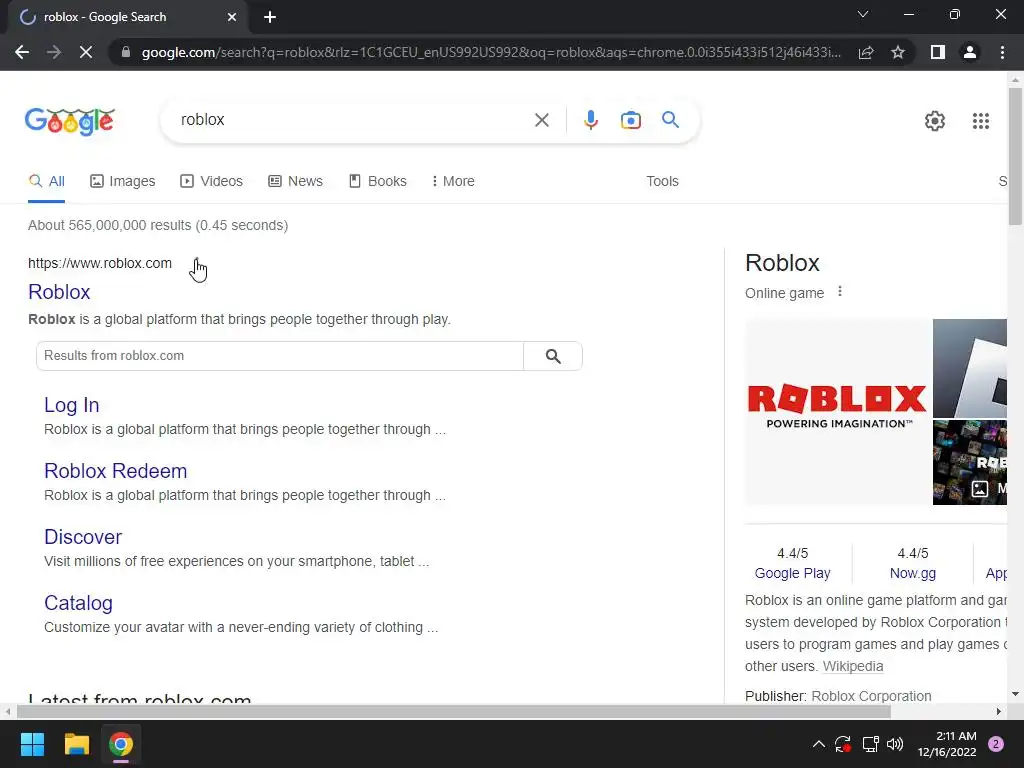The image size is (1024, 768).
Task: Open the Now.gg rating link
Action: pos(912,573)
